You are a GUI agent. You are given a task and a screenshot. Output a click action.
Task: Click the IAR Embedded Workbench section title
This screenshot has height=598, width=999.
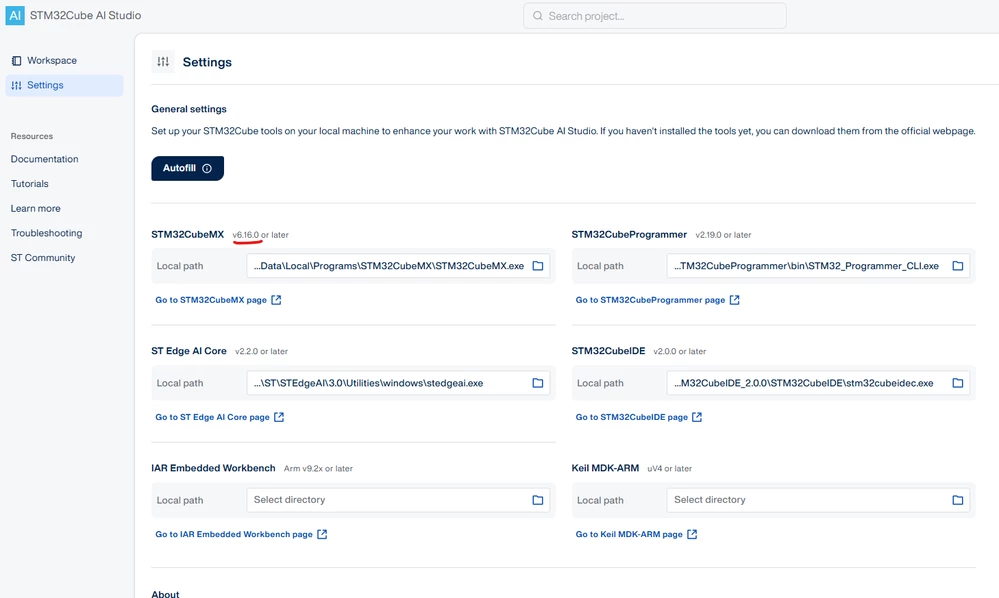coord(213,468)
